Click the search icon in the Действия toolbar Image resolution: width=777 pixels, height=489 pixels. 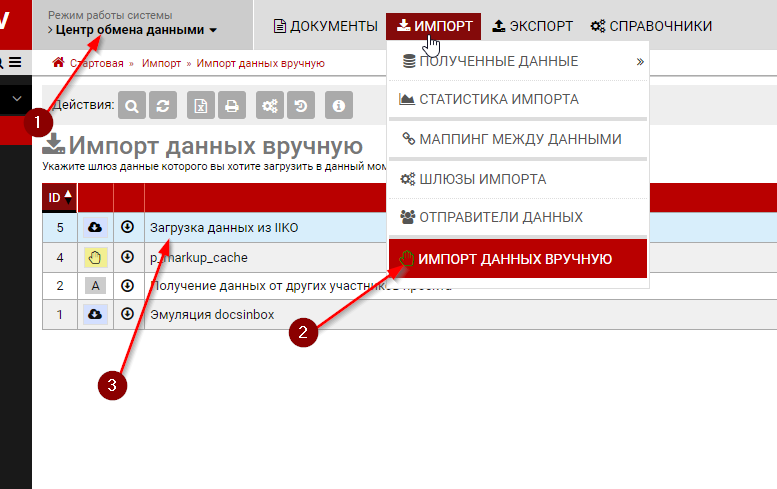coord(134,105)
